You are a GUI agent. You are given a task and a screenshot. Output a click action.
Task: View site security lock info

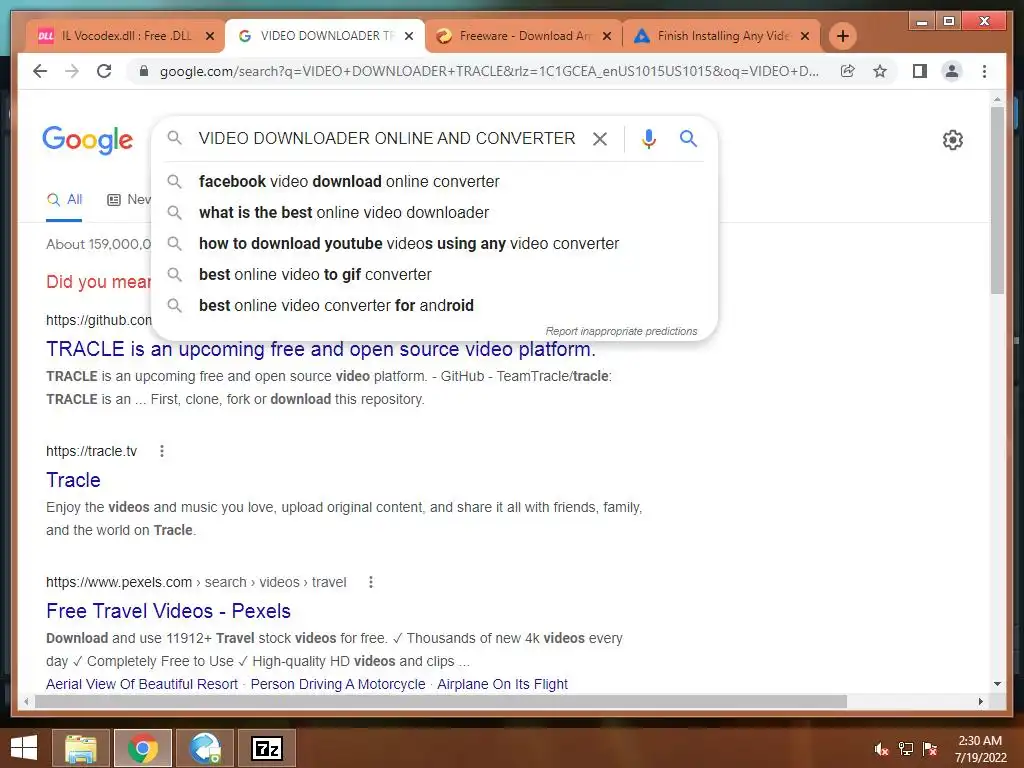144,71
